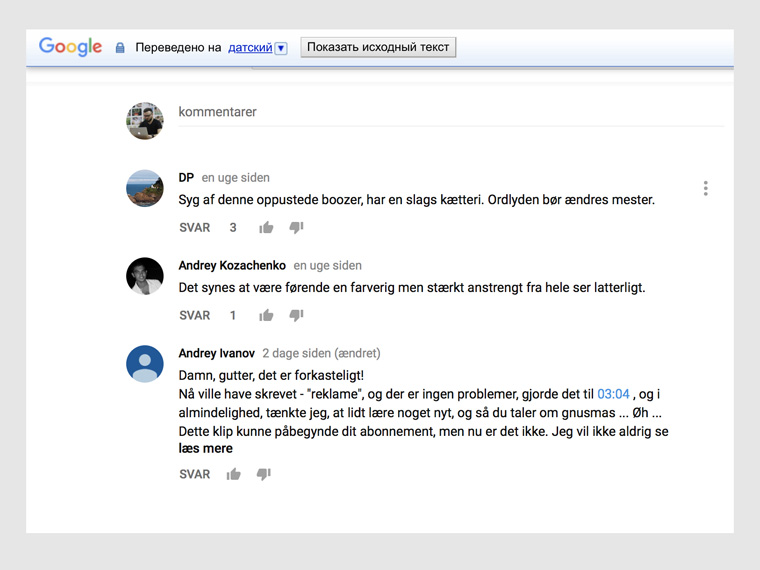Focus the kommentarer input field

pos(450,113)
